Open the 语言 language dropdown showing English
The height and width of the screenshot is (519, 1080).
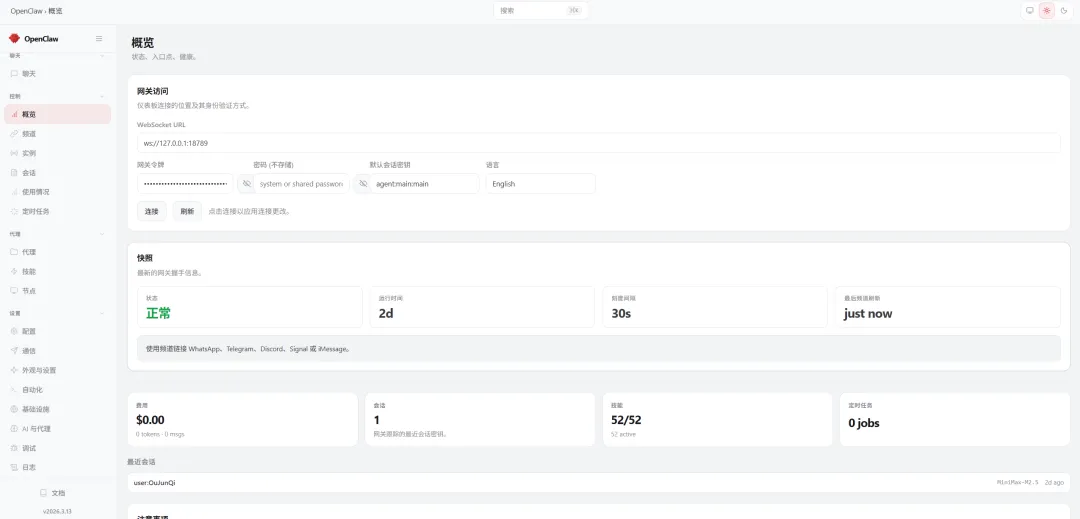(x=540, y=184)
